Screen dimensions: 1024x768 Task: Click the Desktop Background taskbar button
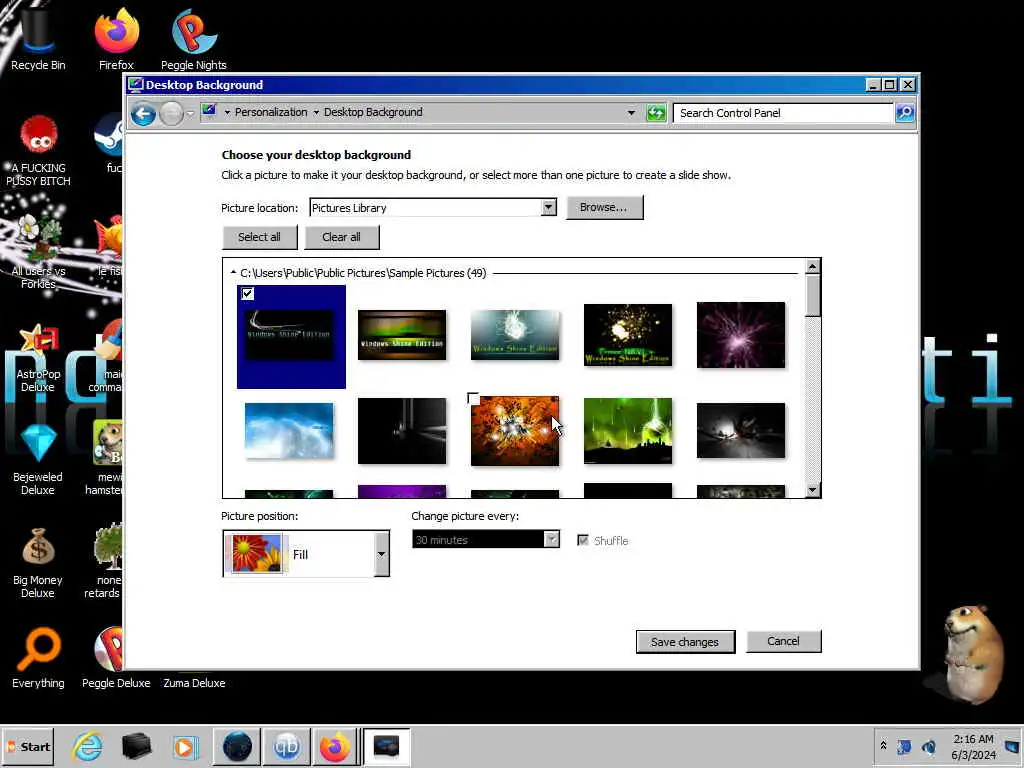pos(386,746)
